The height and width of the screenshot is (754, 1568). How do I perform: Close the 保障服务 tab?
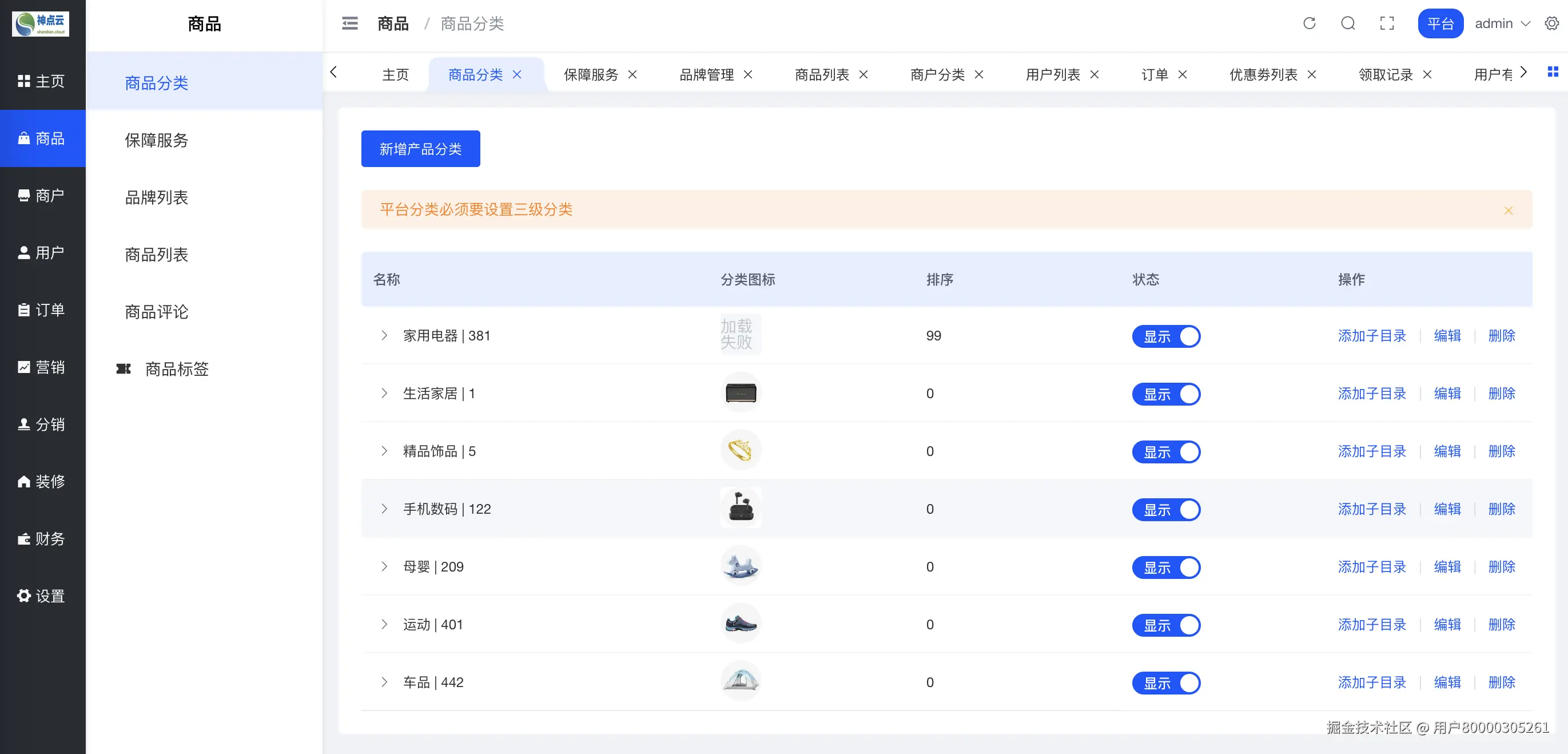(632, 74)
